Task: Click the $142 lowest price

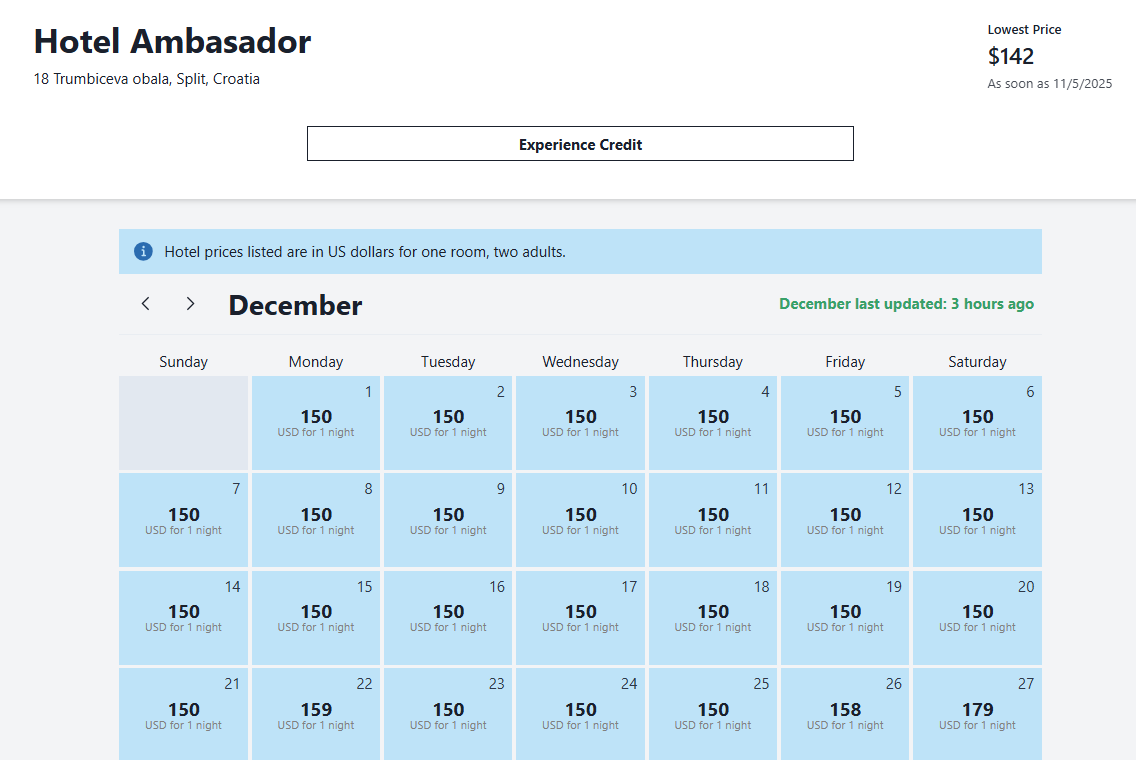Action: click(x=1011, y=57)
